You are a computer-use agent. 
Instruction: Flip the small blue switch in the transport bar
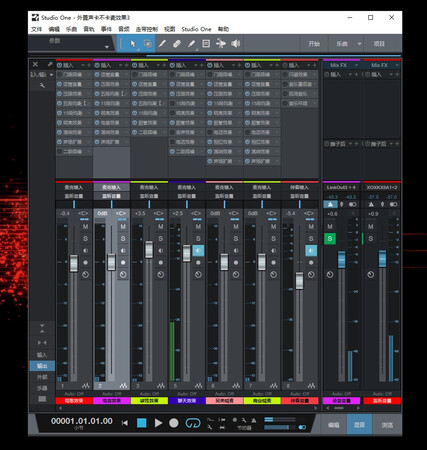click(x=302, y=427)
